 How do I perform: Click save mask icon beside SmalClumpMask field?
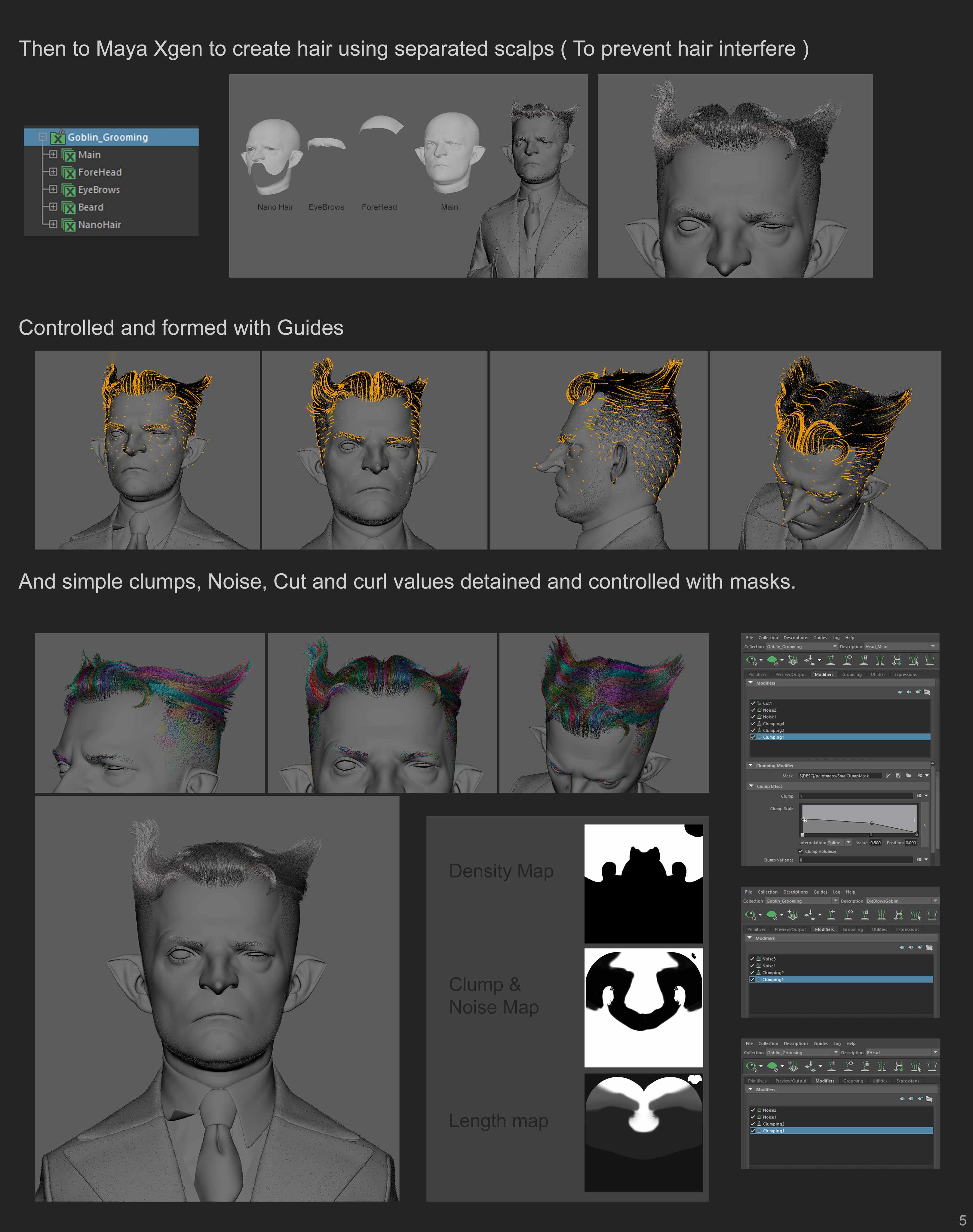point(898,775)
